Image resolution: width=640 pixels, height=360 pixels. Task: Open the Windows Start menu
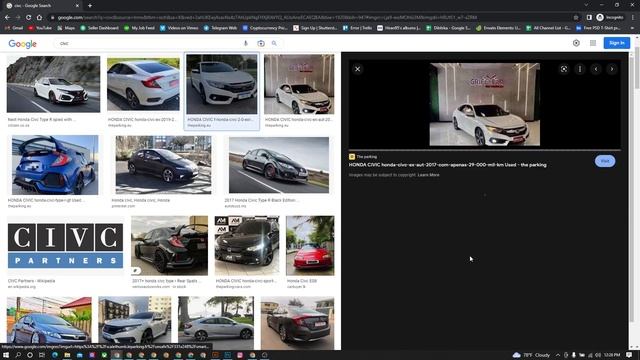tap(6, 355)
